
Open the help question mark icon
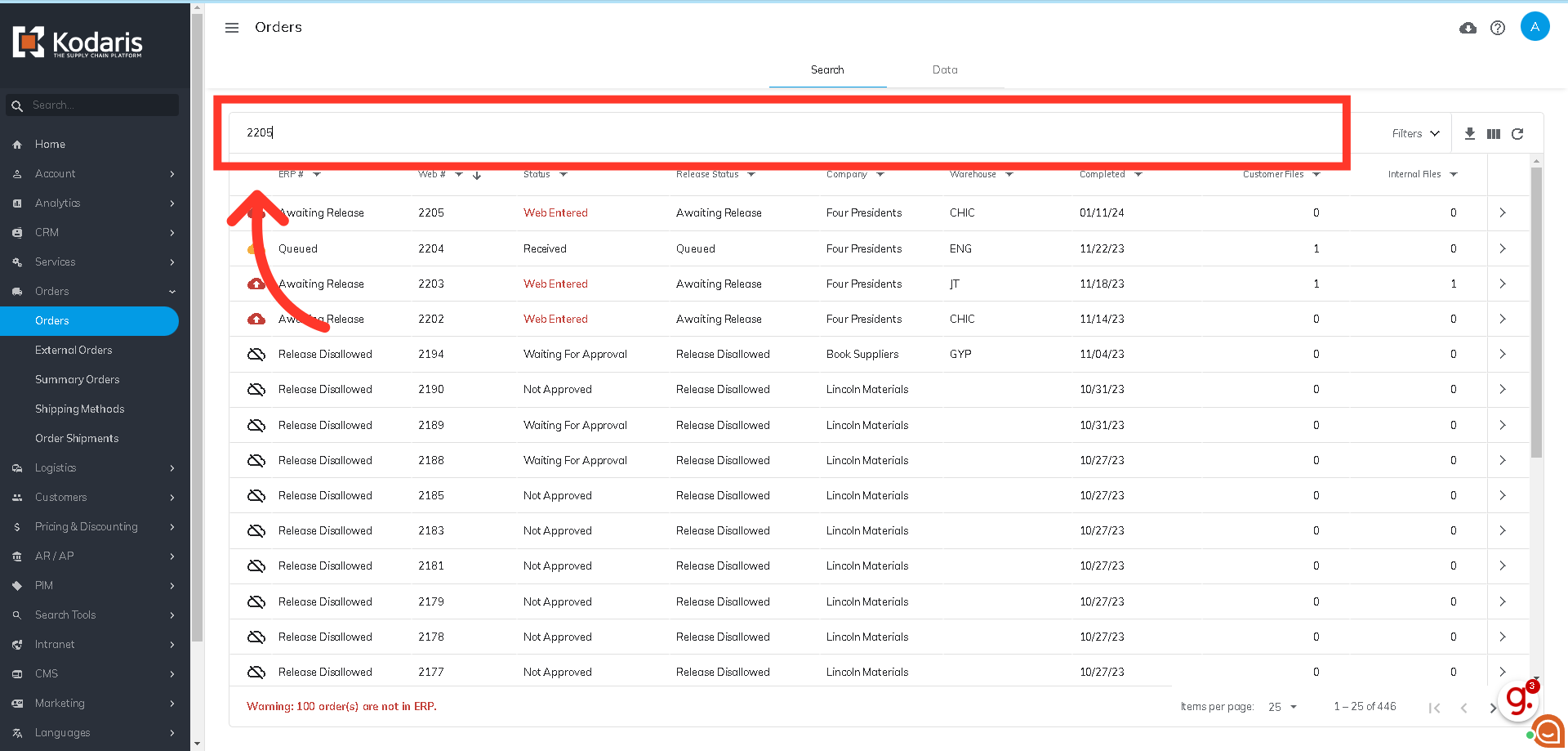[1498, 28]
